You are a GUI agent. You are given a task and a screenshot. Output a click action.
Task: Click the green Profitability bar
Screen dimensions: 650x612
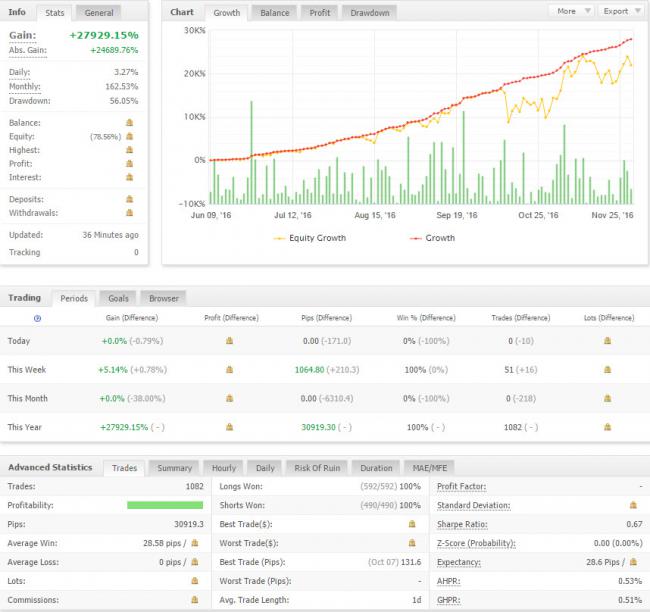[x=165, y=504]
